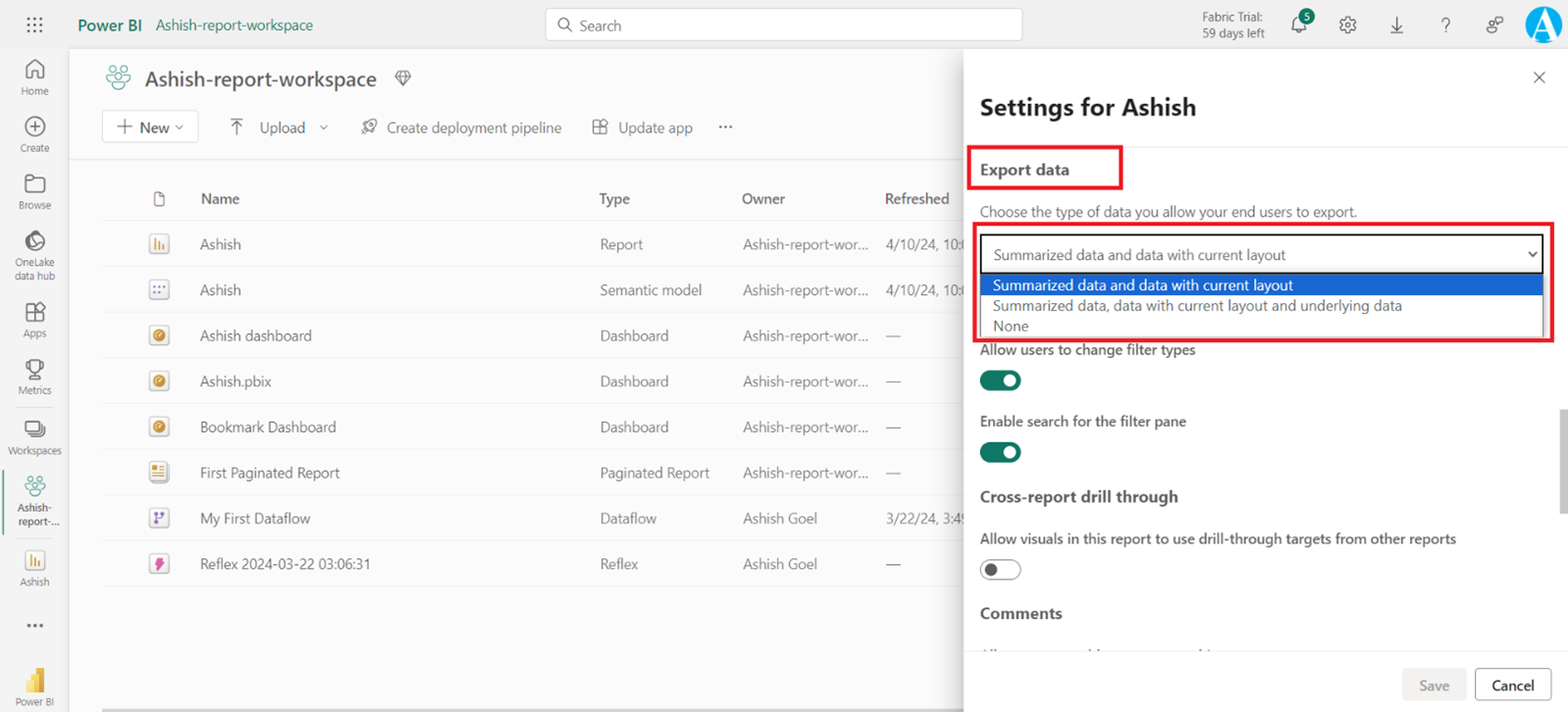This screenshot has width=1568, height=712.
Task: Choose None in export data options
Action: coord(1011,327)
